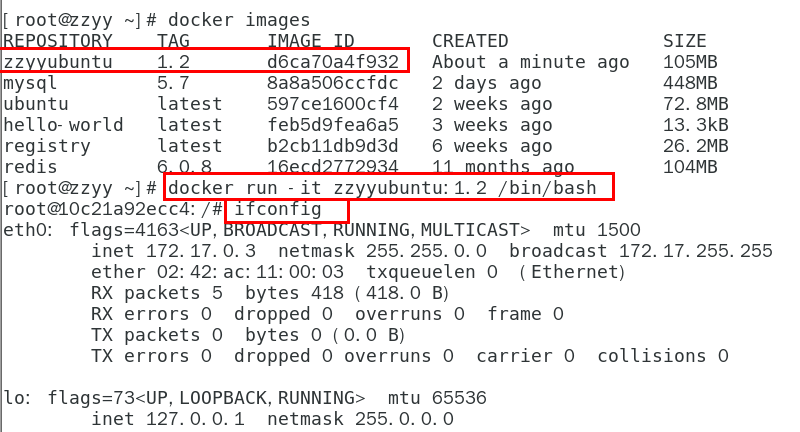Click the REPOSITORY column header
This screenshot has width=800, height=432.
[57, 41]
